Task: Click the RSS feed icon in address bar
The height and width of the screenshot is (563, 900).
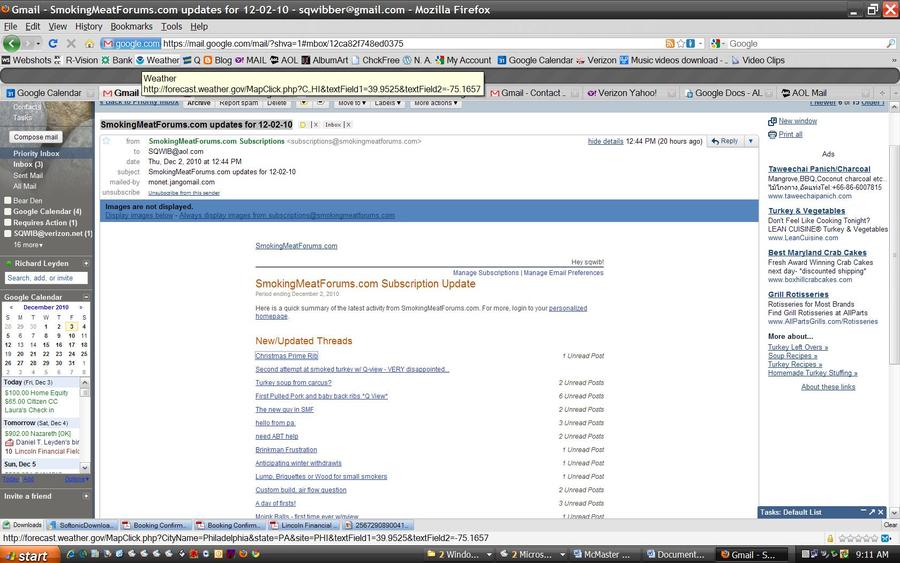Action: click(670, 44)
